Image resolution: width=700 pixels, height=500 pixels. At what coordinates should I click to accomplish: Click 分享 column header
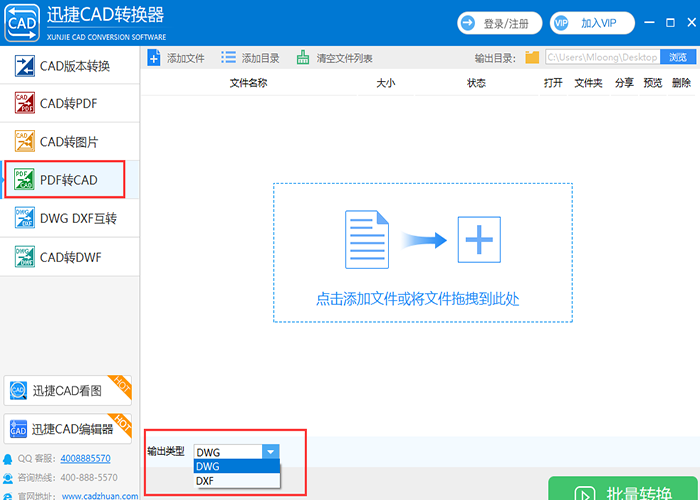(624, 83)
